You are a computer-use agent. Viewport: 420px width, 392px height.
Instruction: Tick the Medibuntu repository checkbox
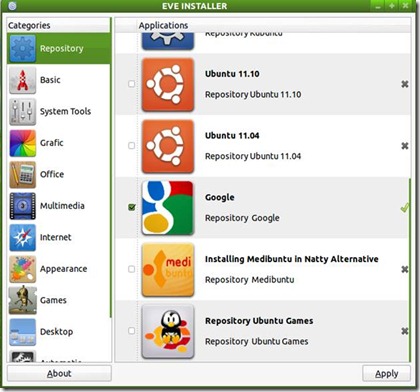click(132, 269)
